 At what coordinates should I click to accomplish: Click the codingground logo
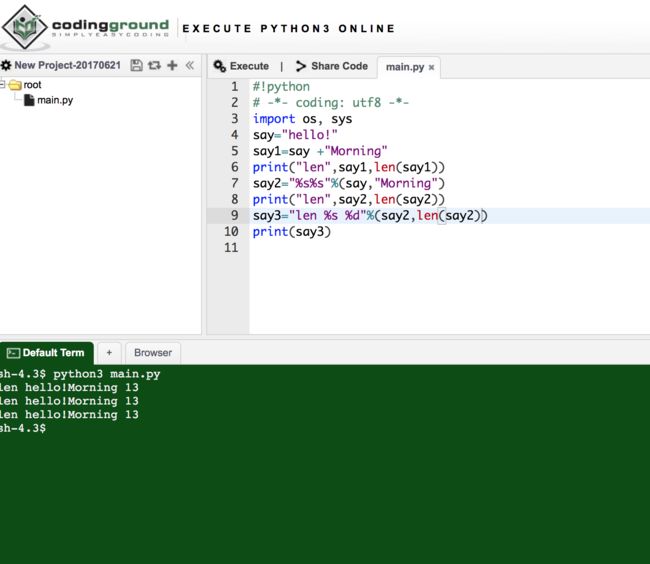85,27
